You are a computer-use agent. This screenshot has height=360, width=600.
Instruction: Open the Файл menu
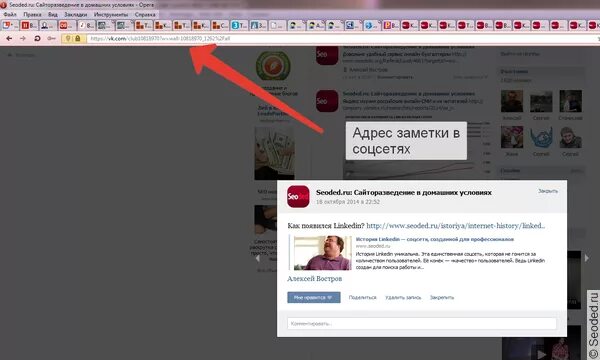coord(10,14)
